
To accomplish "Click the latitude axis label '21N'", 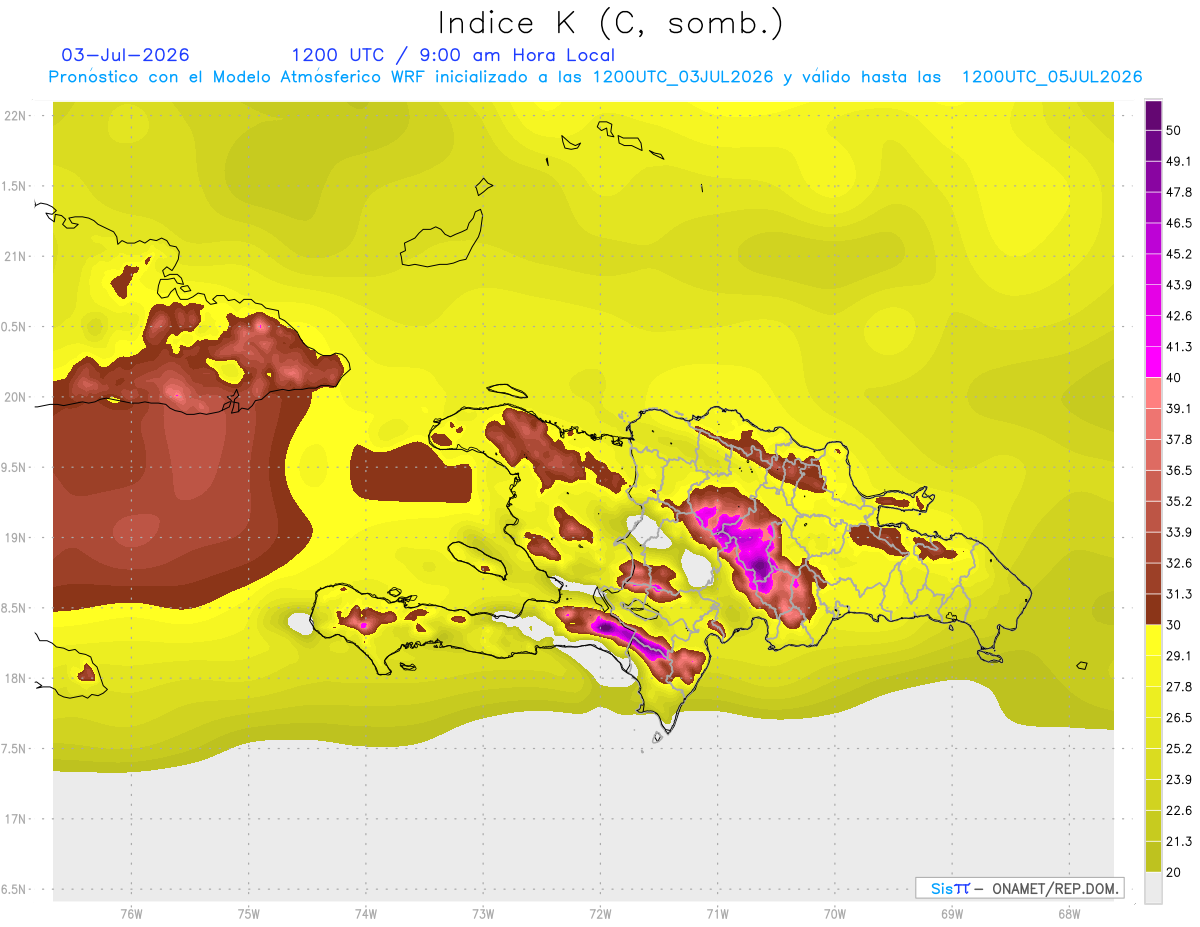I will (x=17, y=256).
